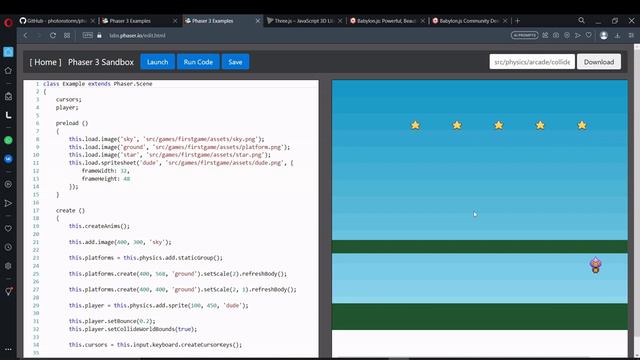
Task: Reload the page with the refresh icon
Action: tap(53, 36)
